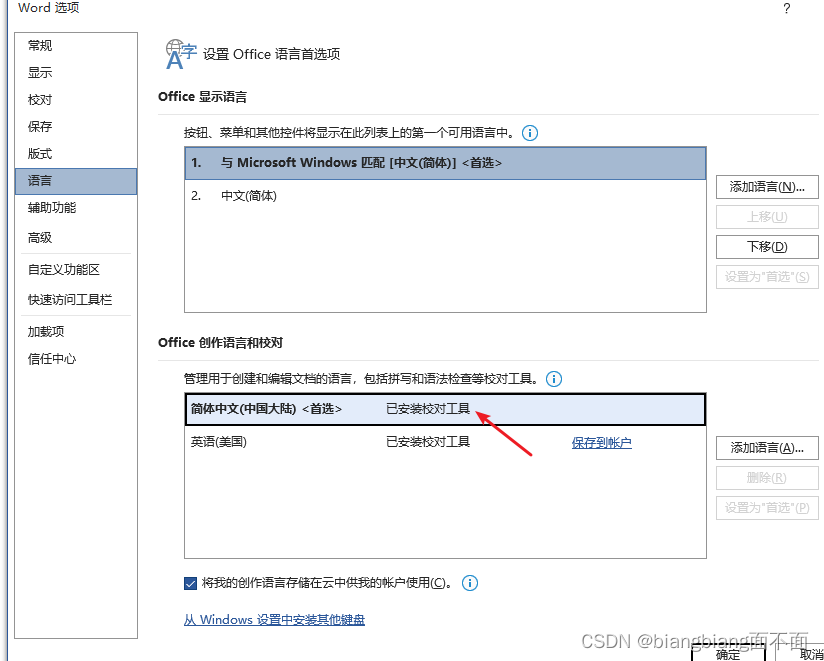The width and height of the screenshot is (824, 661).
Task: Open the 信任中心 category
Action: [x=76, y=359]
